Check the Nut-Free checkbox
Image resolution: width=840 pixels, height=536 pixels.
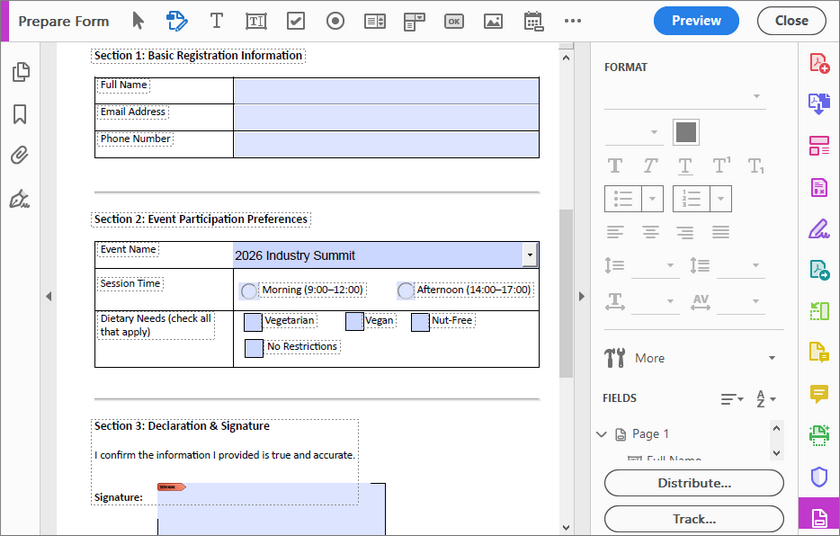420,322
